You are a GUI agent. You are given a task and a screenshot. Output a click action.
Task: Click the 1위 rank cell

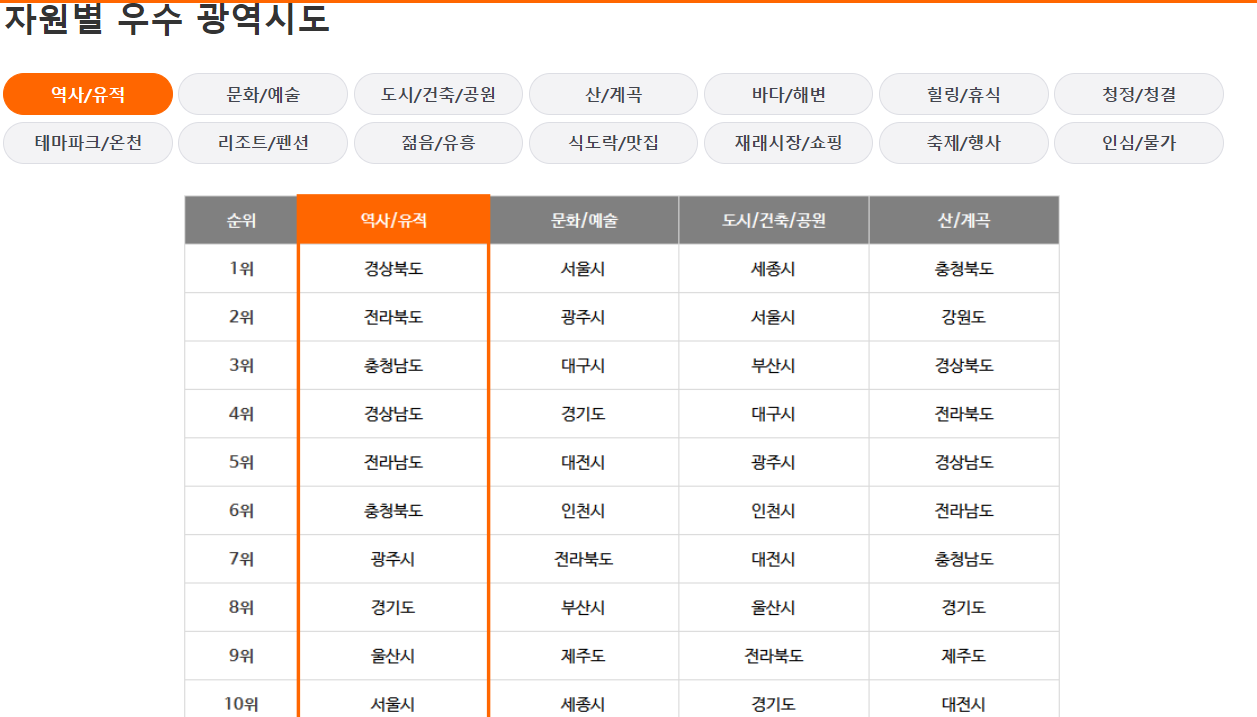pos(241,269)
